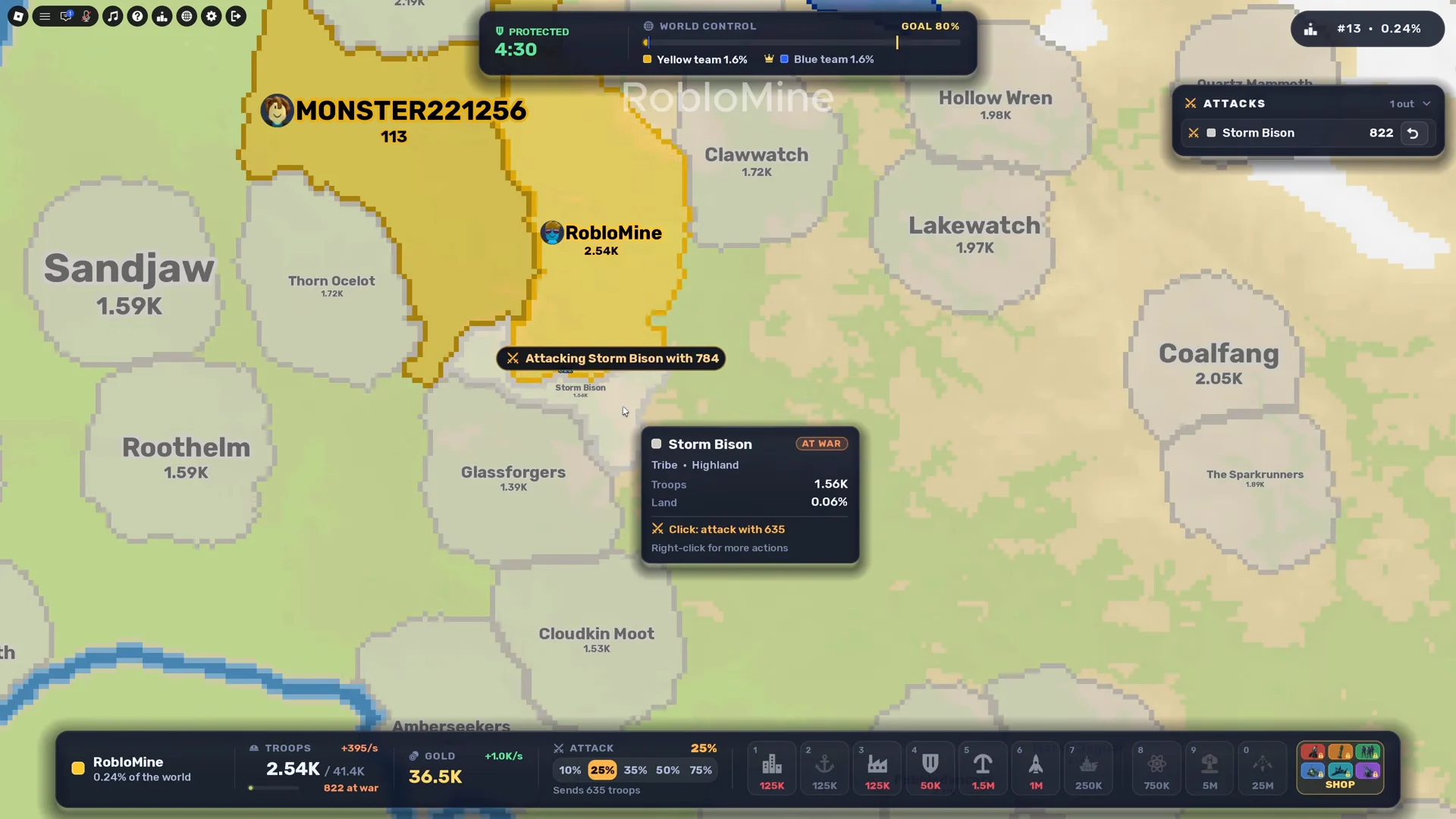Set attack ratio to 10%
1456x819 pixels.
[570, 770]
